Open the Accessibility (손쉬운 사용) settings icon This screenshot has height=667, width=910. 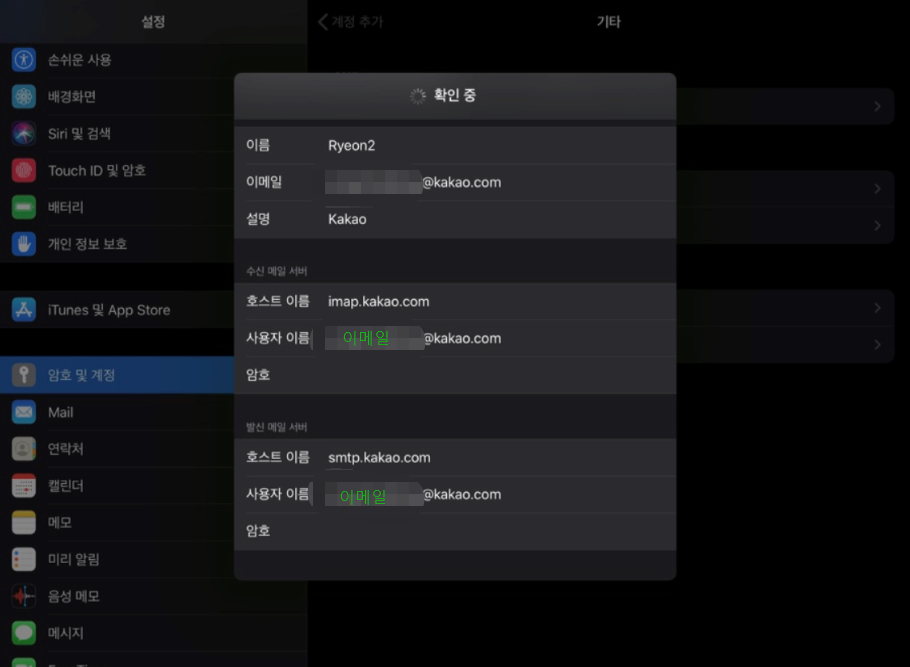[24, 60]
